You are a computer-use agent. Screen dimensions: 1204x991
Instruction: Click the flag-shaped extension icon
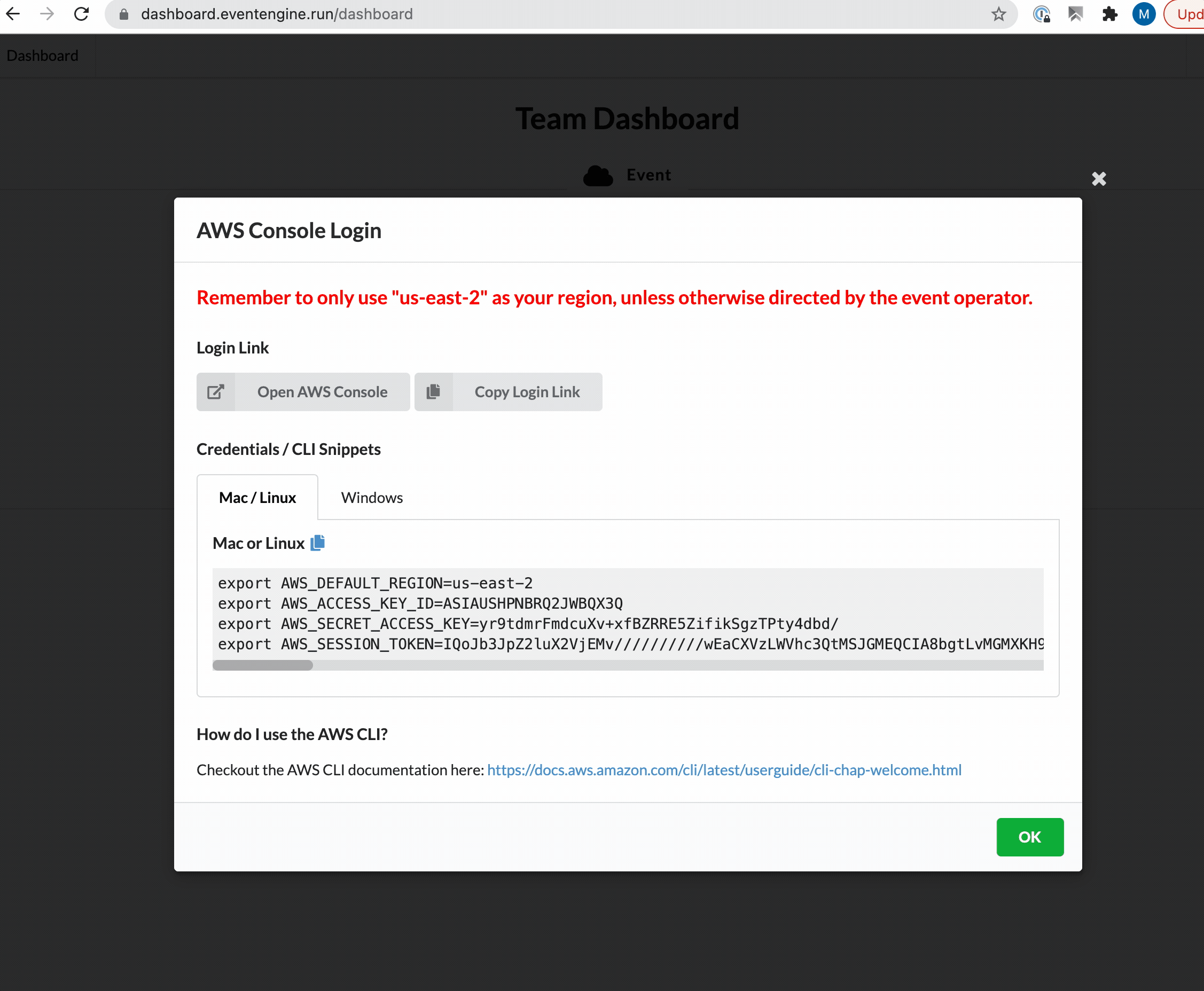click(x=1075, y=14)
